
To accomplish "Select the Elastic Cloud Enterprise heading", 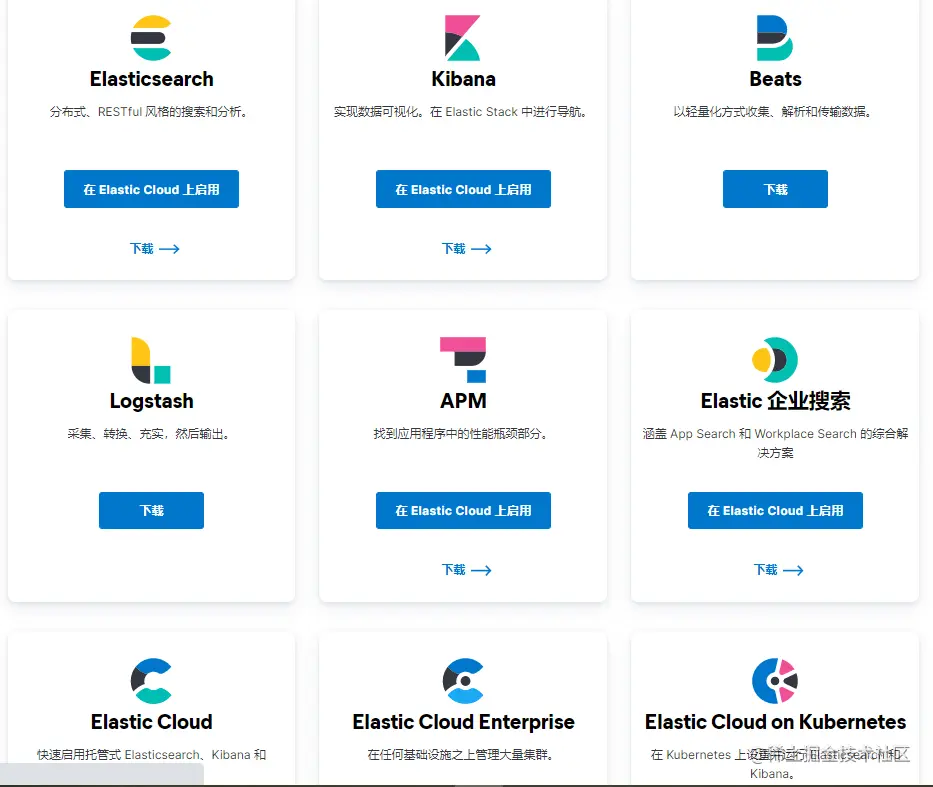I will 463,722.
